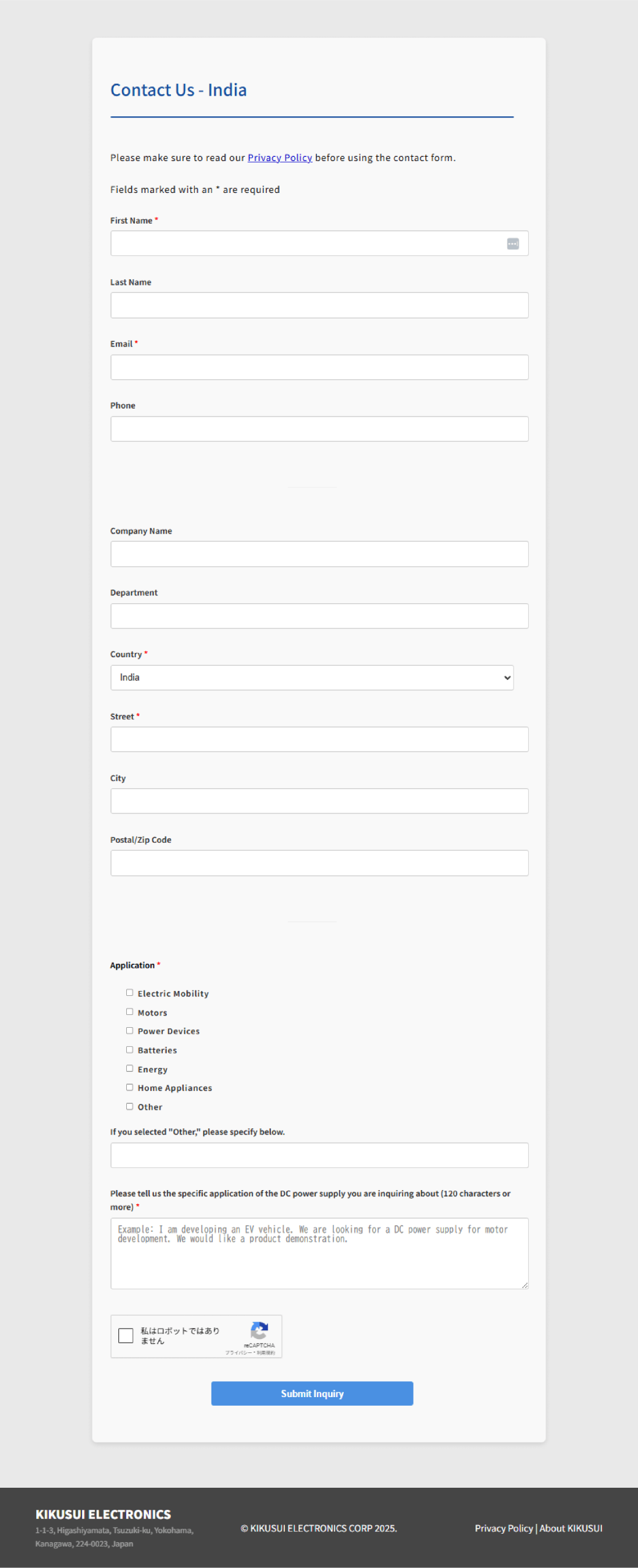Screen dimensions: 638x1568
Task: Focus the Email input field
Action: pyautogui.click(x=319, y=367)
